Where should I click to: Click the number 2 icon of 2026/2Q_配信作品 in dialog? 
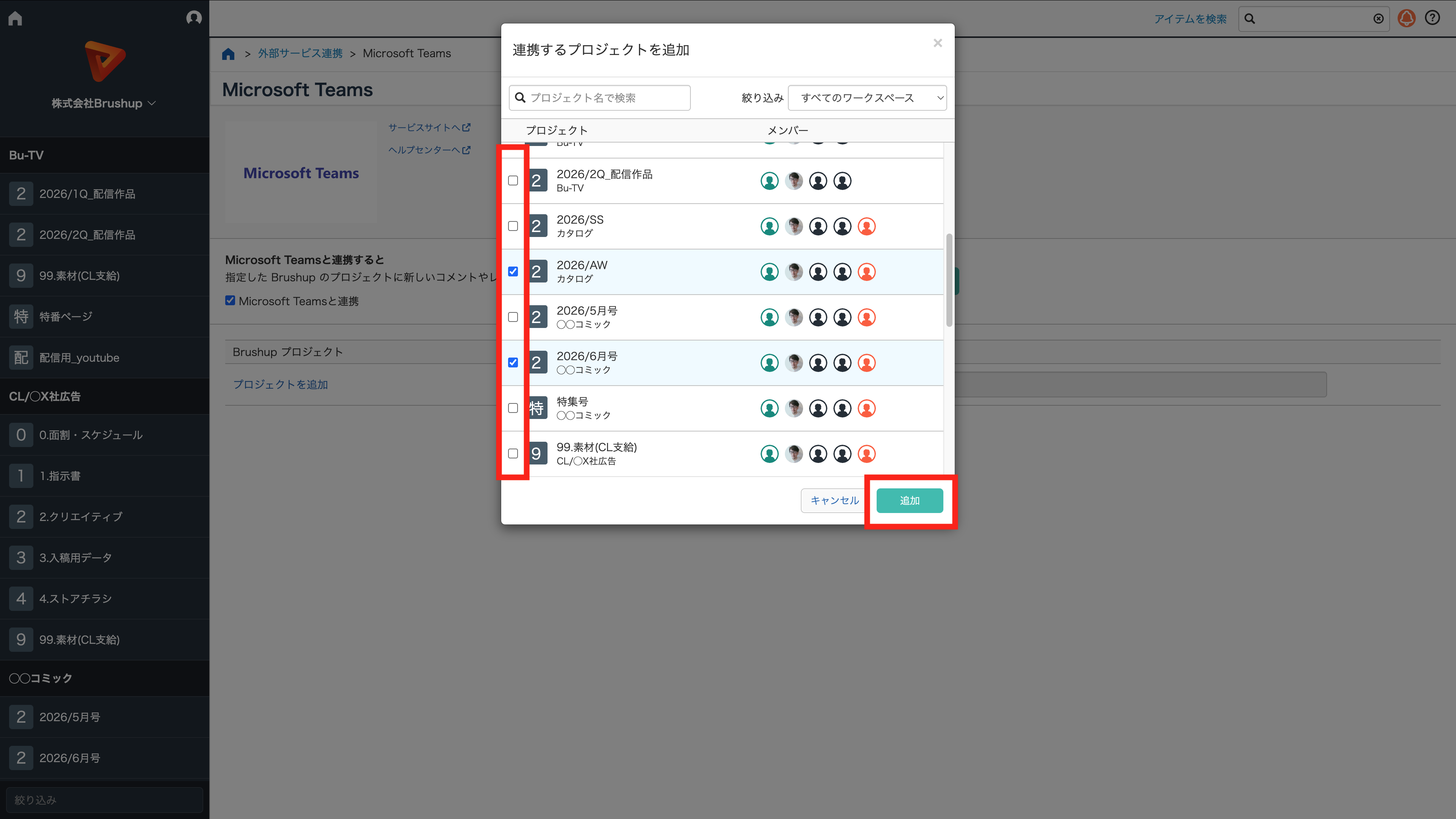[x=538, y=180]
